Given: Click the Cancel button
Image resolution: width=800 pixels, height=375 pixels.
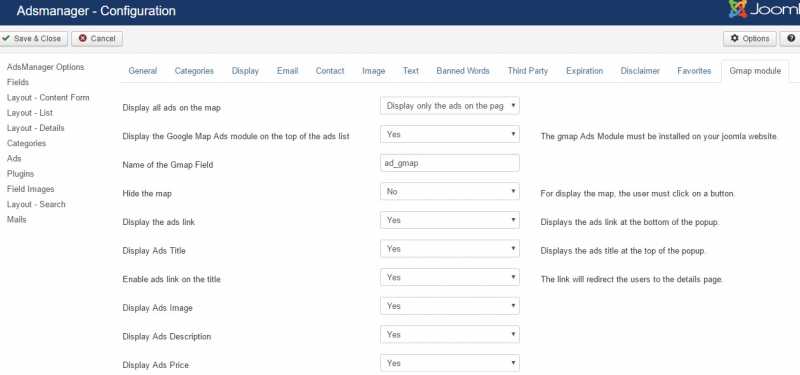Looking at the screenshot, I should pos(97,38).
